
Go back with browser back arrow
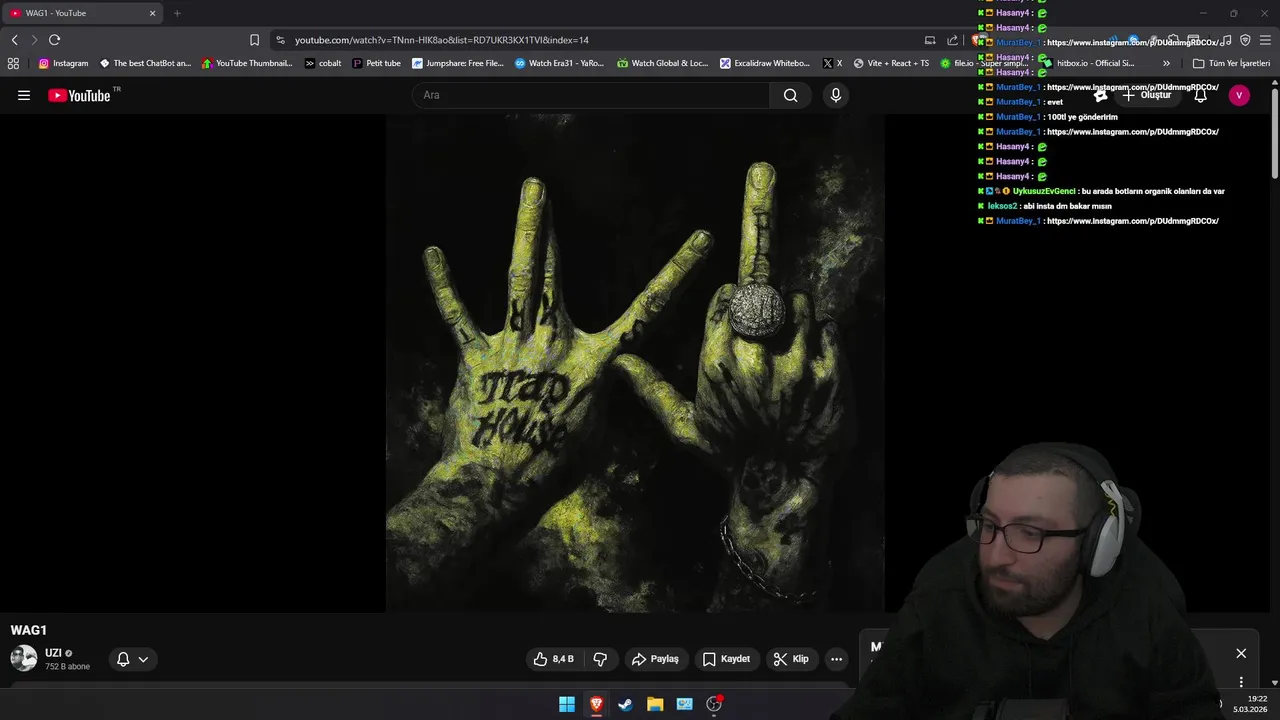(x=14, y=40)
